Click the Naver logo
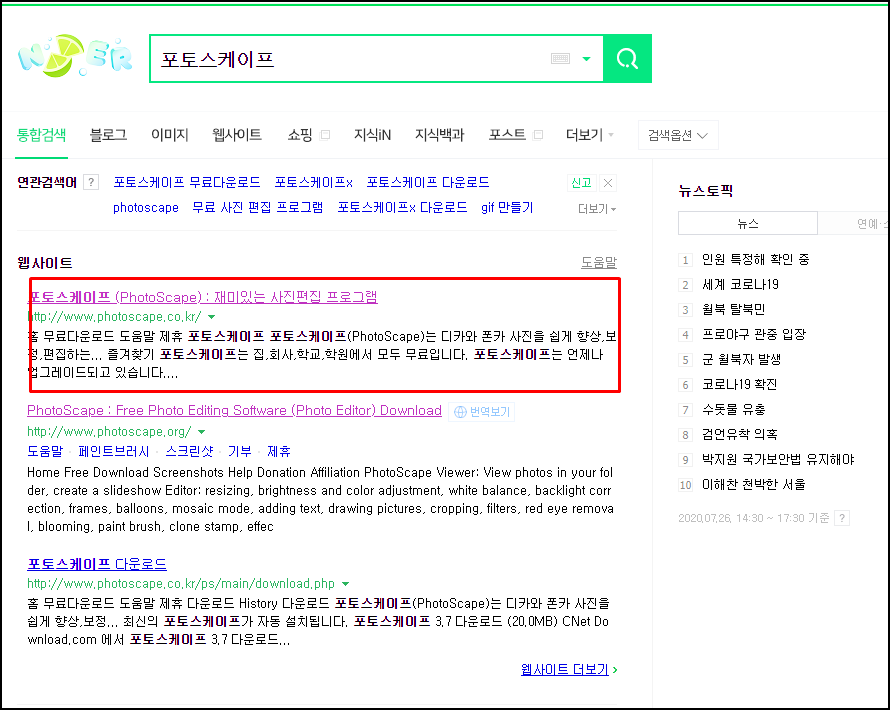This screenshot has height=710, width=890. (75, 56)
